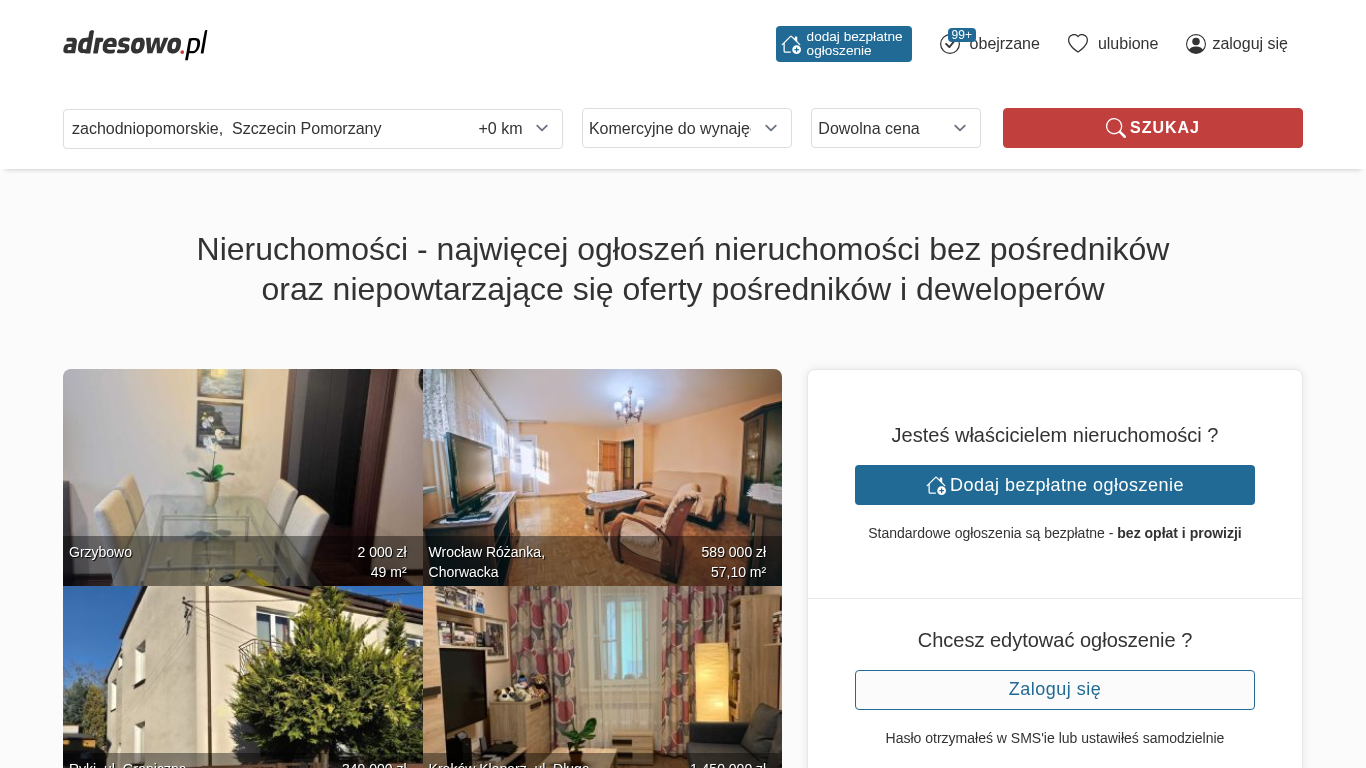Open the Komercyjne do wynajęcia type dropdown

(x=687, y=128)
